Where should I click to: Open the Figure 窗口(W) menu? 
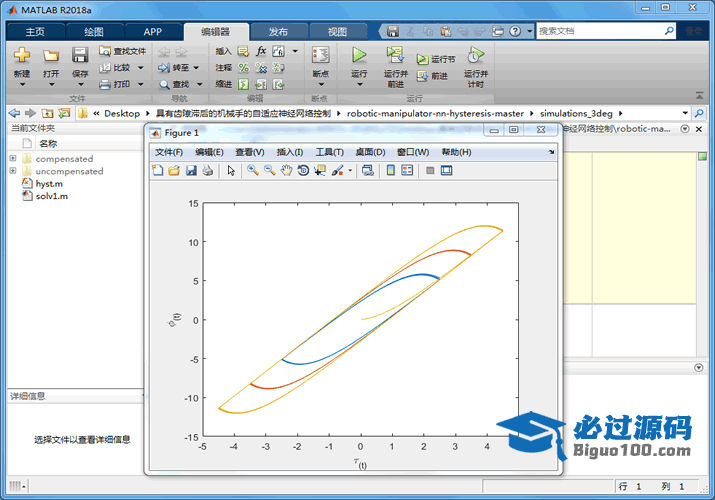pyautogui.click(x=413, y=152)
